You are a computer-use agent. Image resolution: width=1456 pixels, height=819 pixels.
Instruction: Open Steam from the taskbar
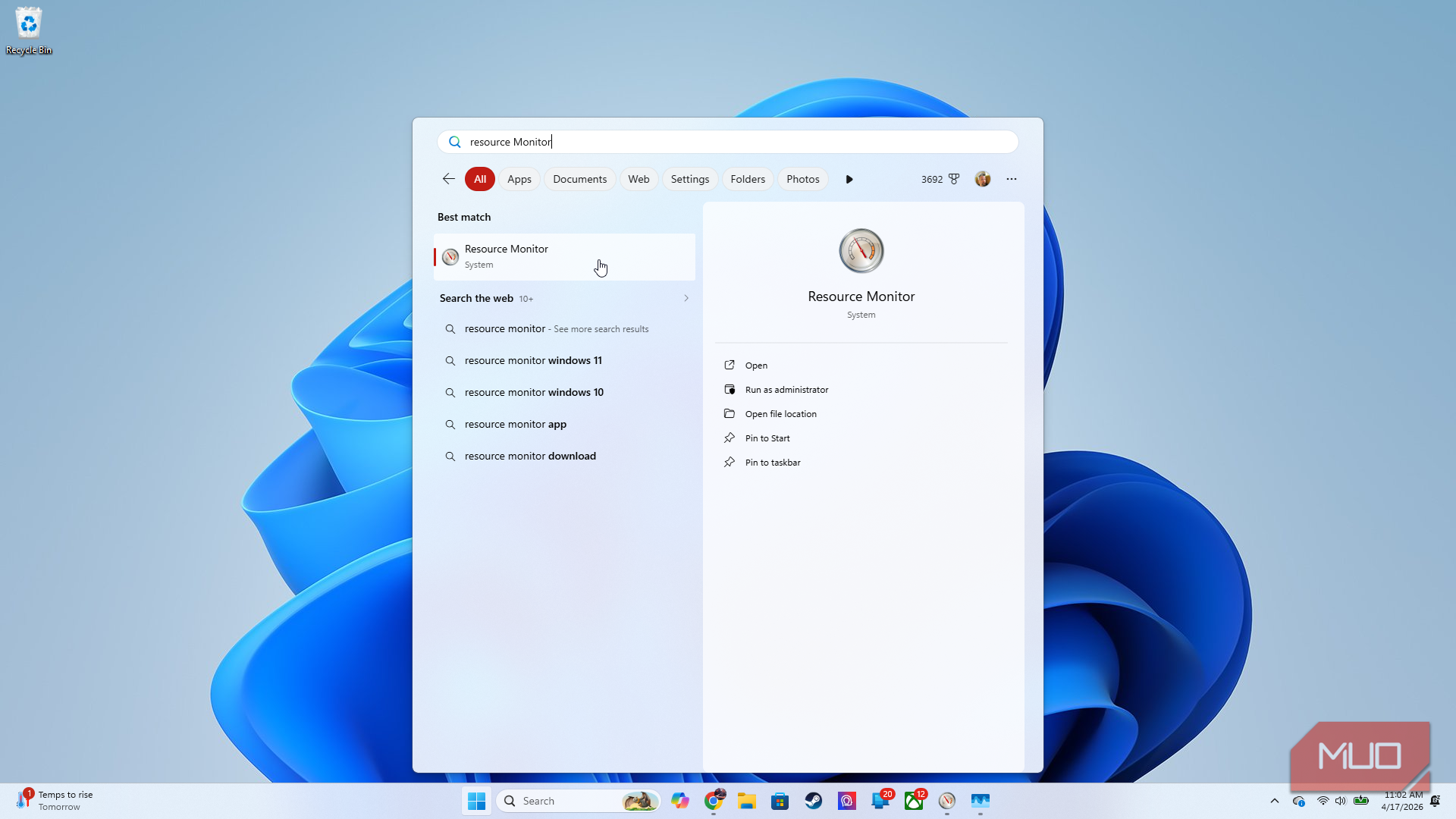(x=814, y=801)
